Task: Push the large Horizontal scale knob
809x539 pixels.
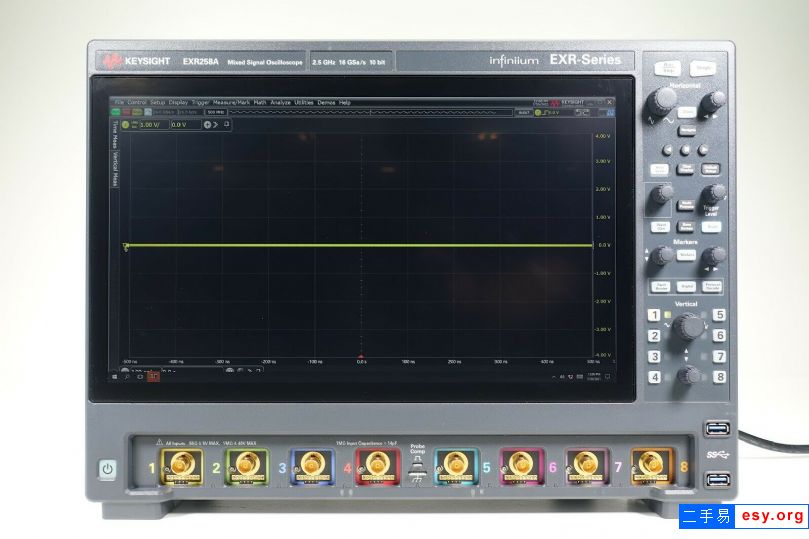Action: point(661,102)
